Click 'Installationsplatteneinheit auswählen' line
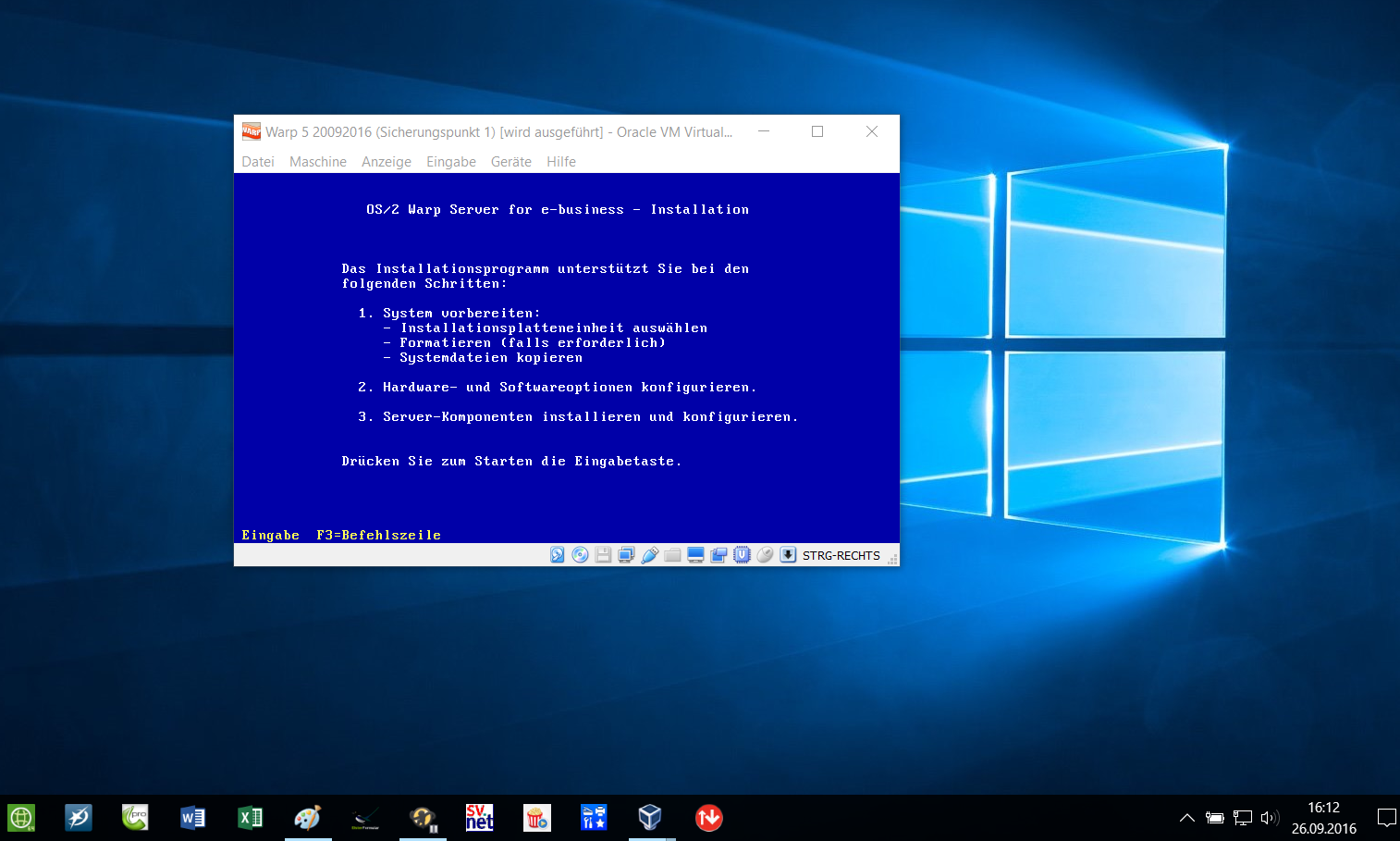 [546, 328]
